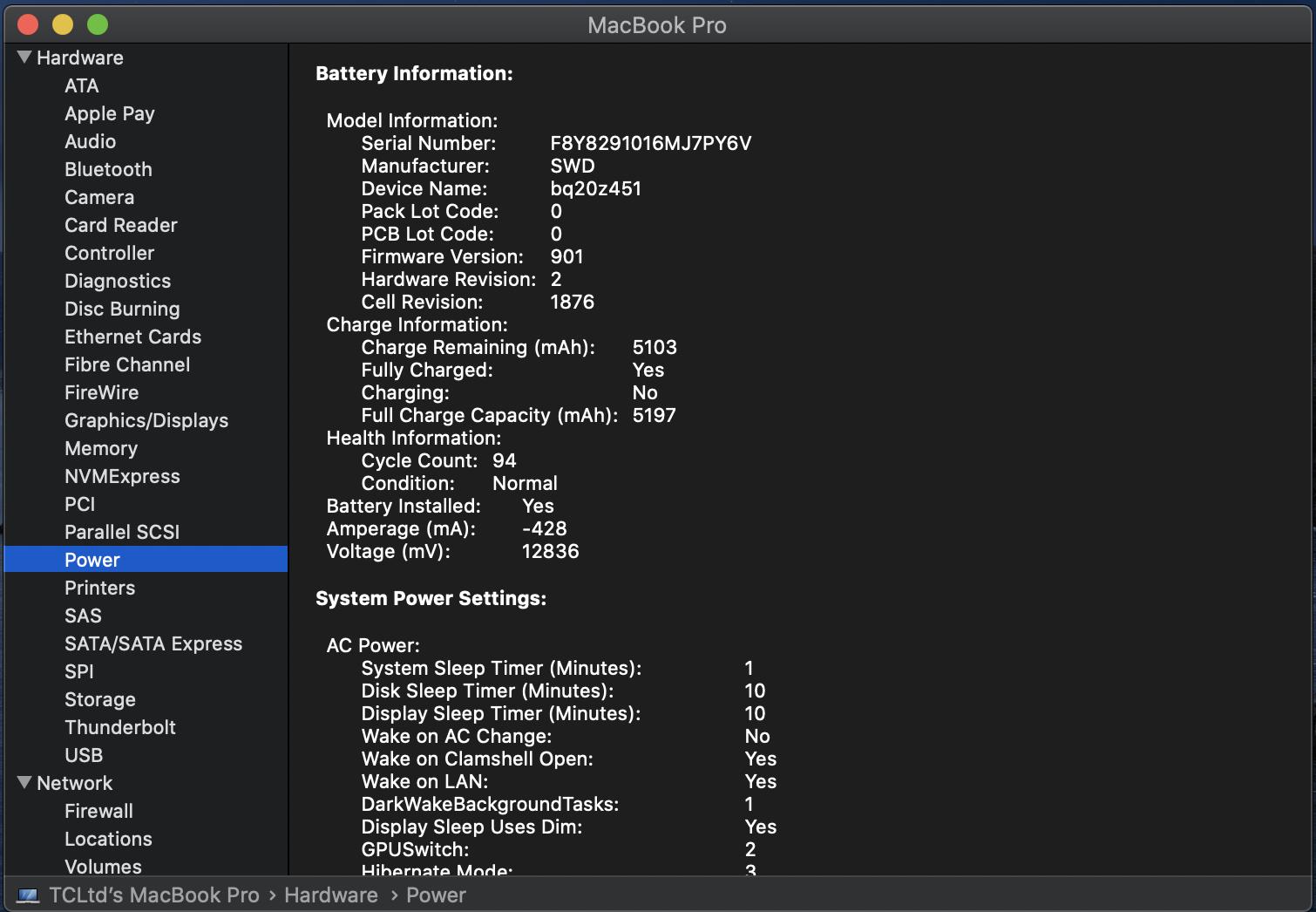The height and width of the screenshot is (912, 1316).
Task: Click Hardware in the path bar
Action: coord(331,895)
